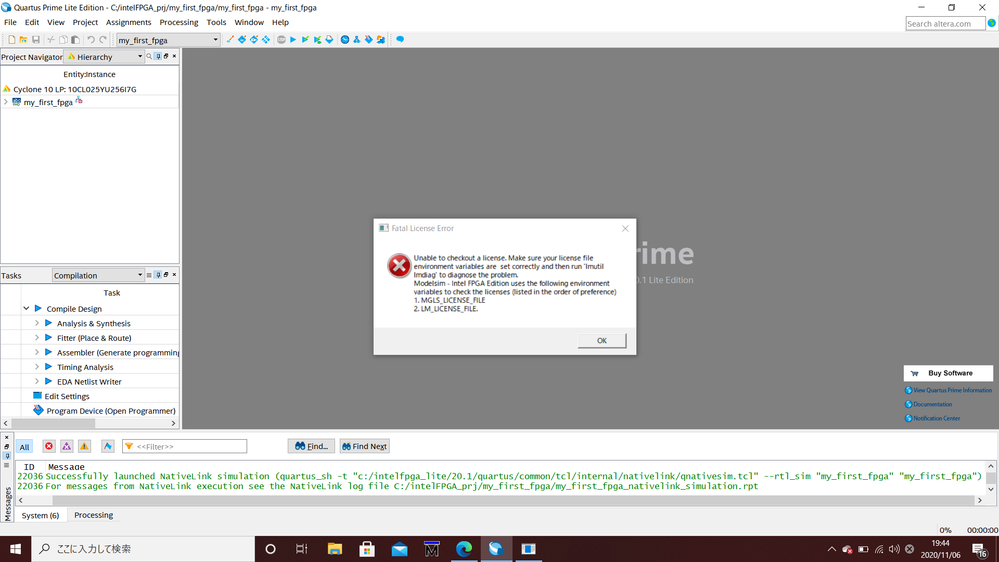This screenshot has height=562, width=999.
Task: Open the Timing Analyzer clock icon
Action: pos(345,40)
